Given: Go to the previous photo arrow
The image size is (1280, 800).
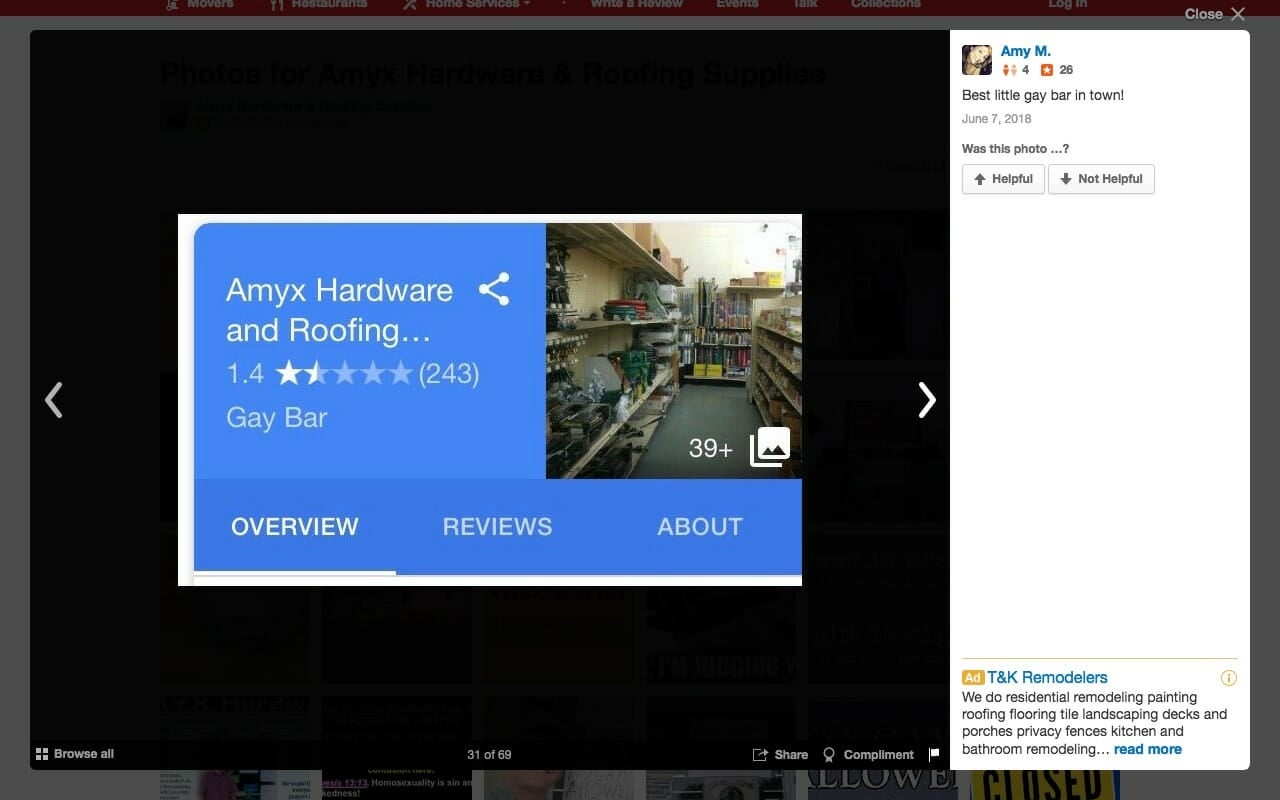Looking at the screenshot, I should [54, 400].
